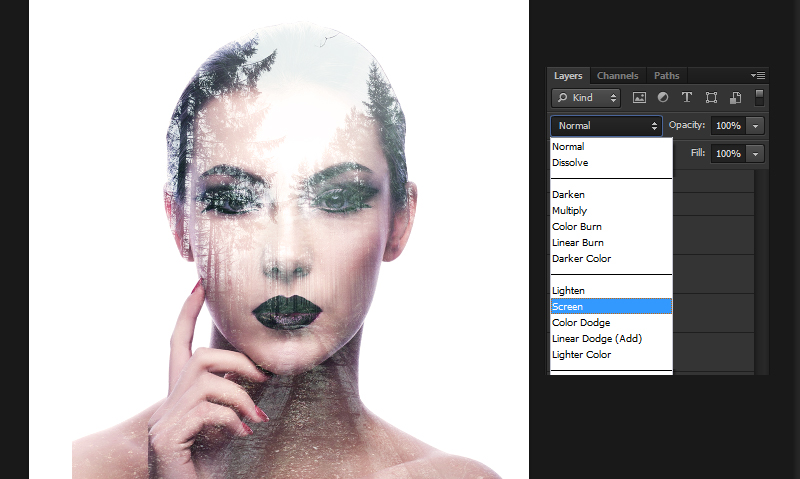Click the Fill percentage field
The image size is (800, 479).
727,154
